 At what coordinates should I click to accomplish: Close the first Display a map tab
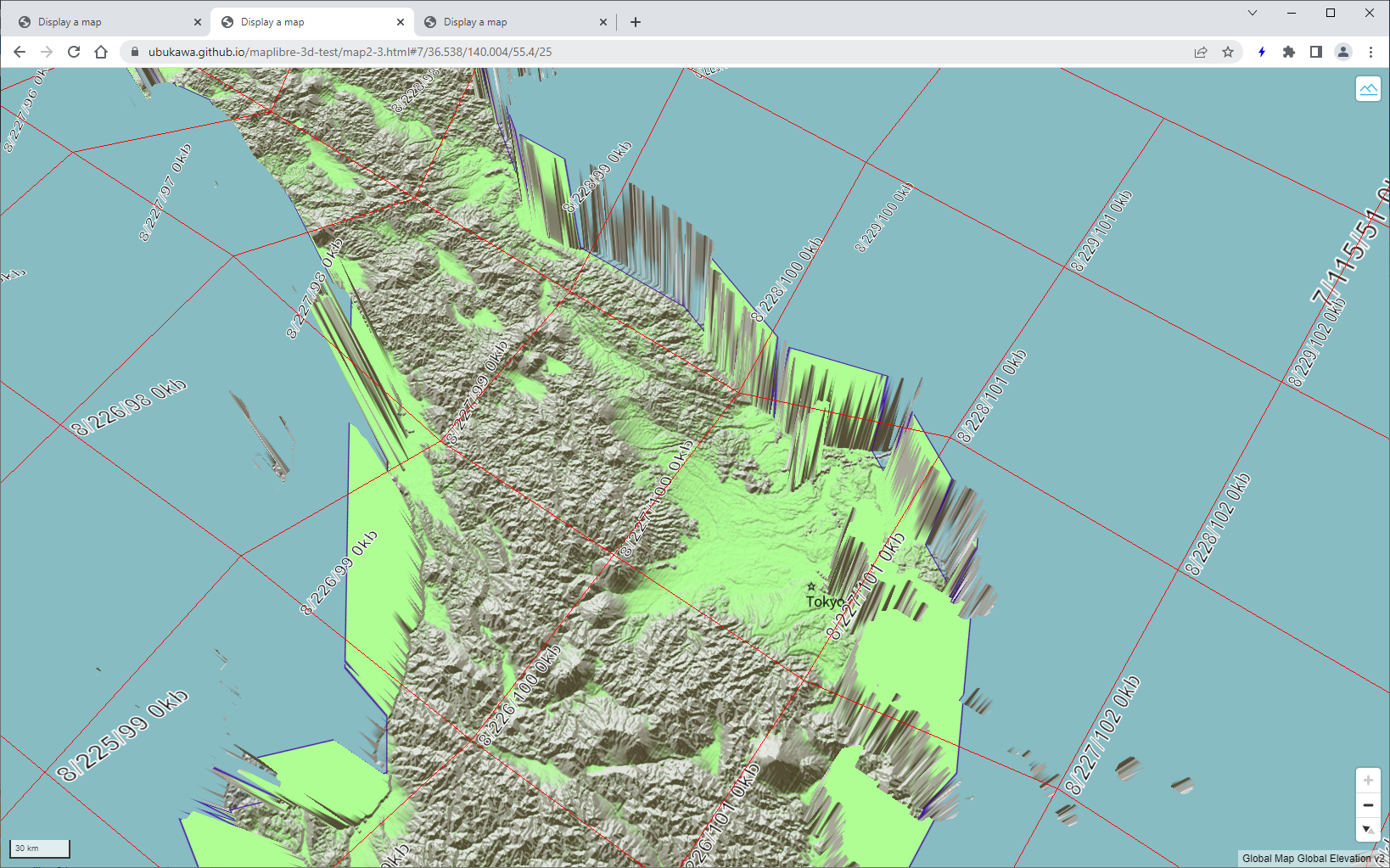pos(198,22)
